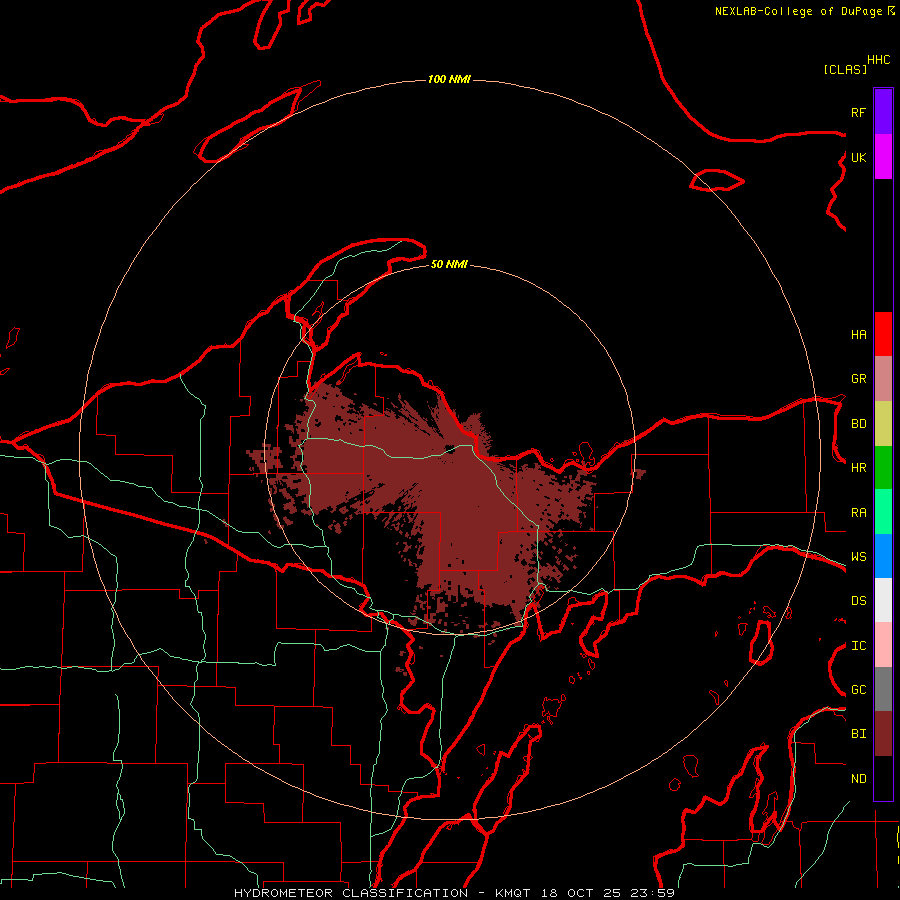Click the 23:59 timestamp

[x=655, y=893]
